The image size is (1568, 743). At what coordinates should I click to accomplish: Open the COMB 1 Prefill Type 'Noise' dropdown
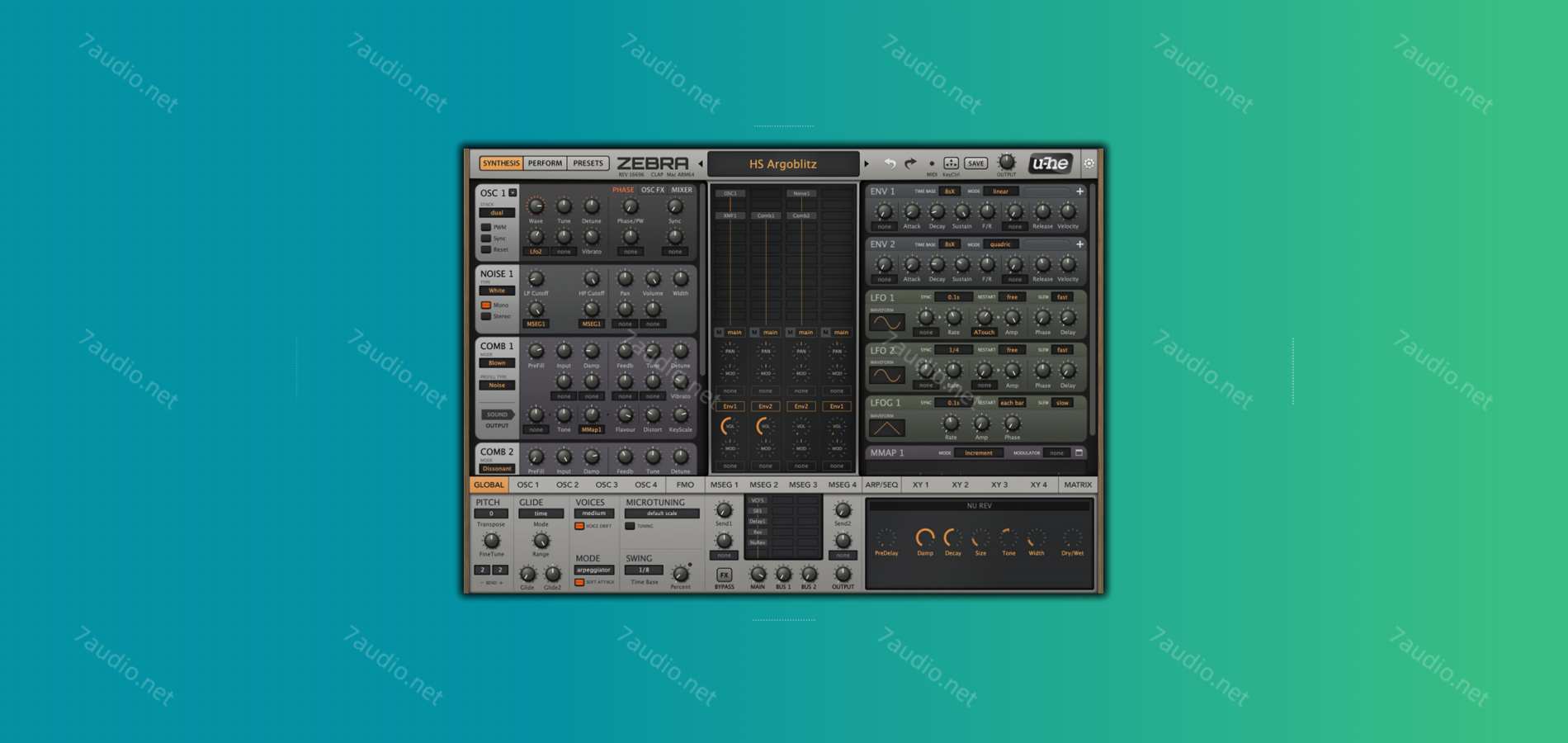click(497, 386)
